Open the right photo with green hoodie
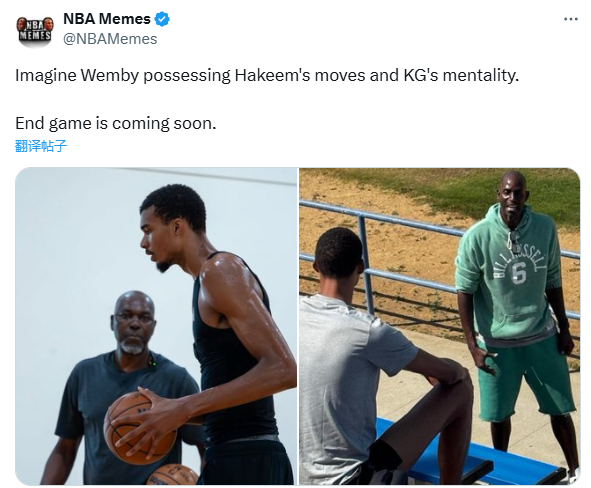Screen dimensions: 591x488 439,326
